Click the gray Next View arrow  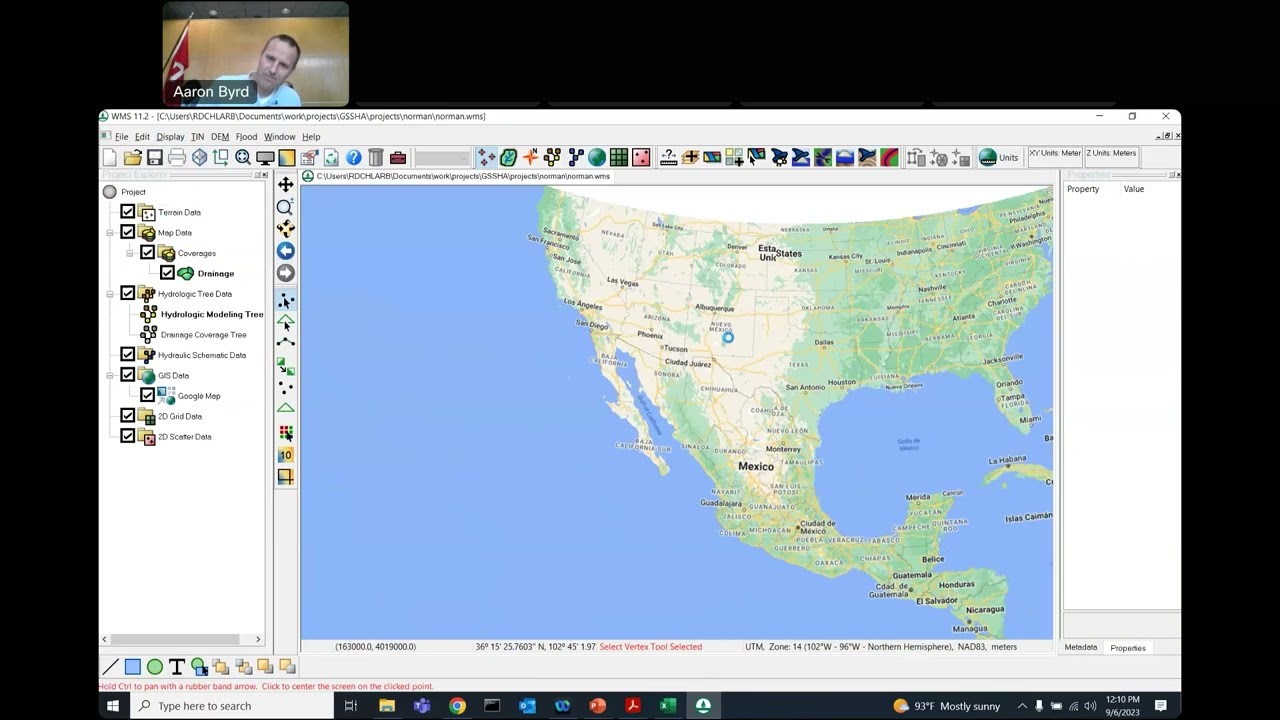(x=286, y=273)
